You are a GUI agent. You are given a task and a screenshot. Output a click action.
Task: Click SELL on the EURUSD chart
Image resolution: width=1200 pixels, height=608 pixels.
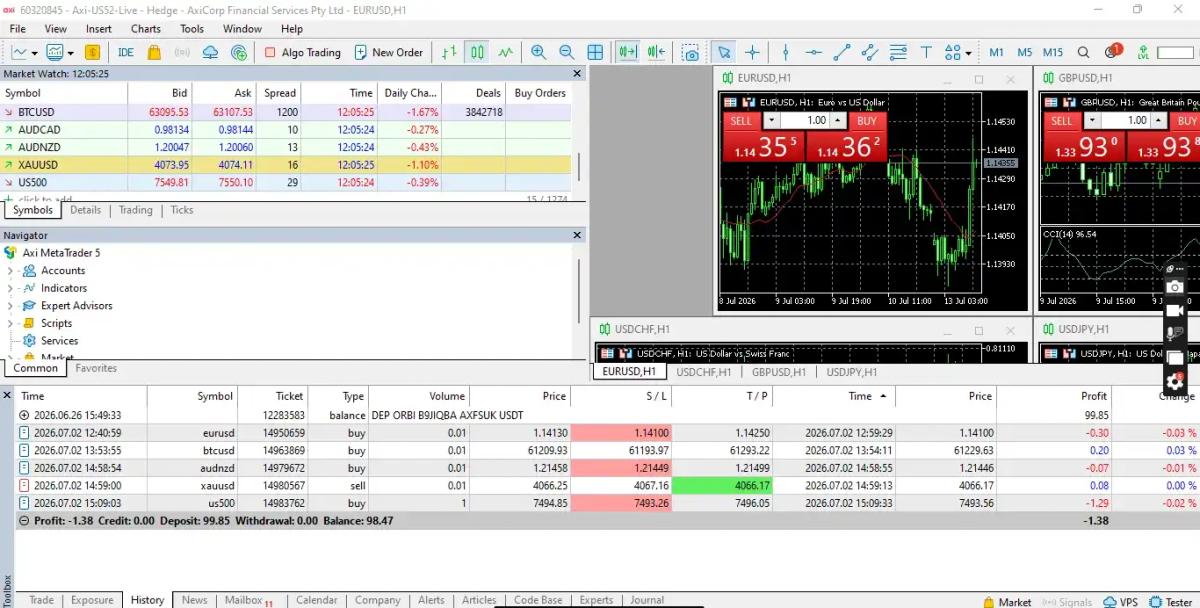tap(740, 121)
